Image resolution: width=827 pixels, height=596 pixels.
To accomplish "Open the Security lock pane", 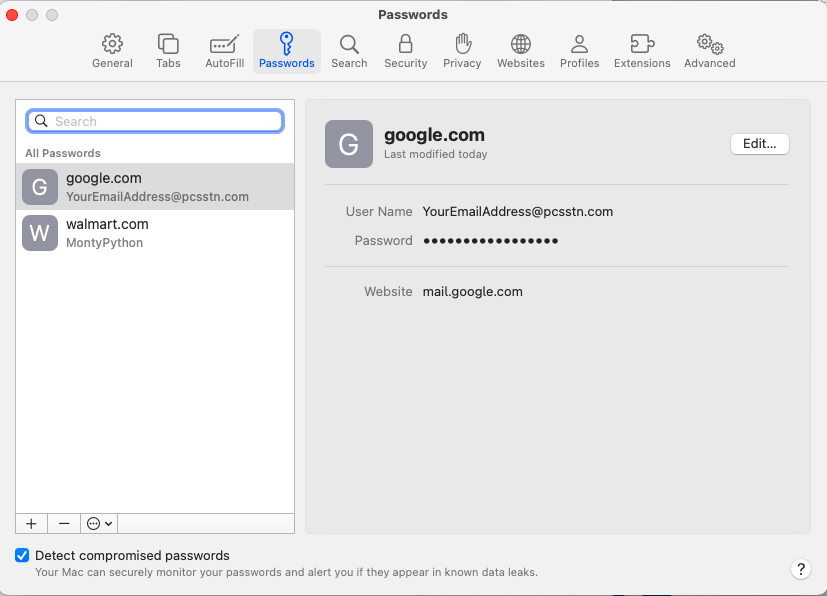I will coord(405,51).
